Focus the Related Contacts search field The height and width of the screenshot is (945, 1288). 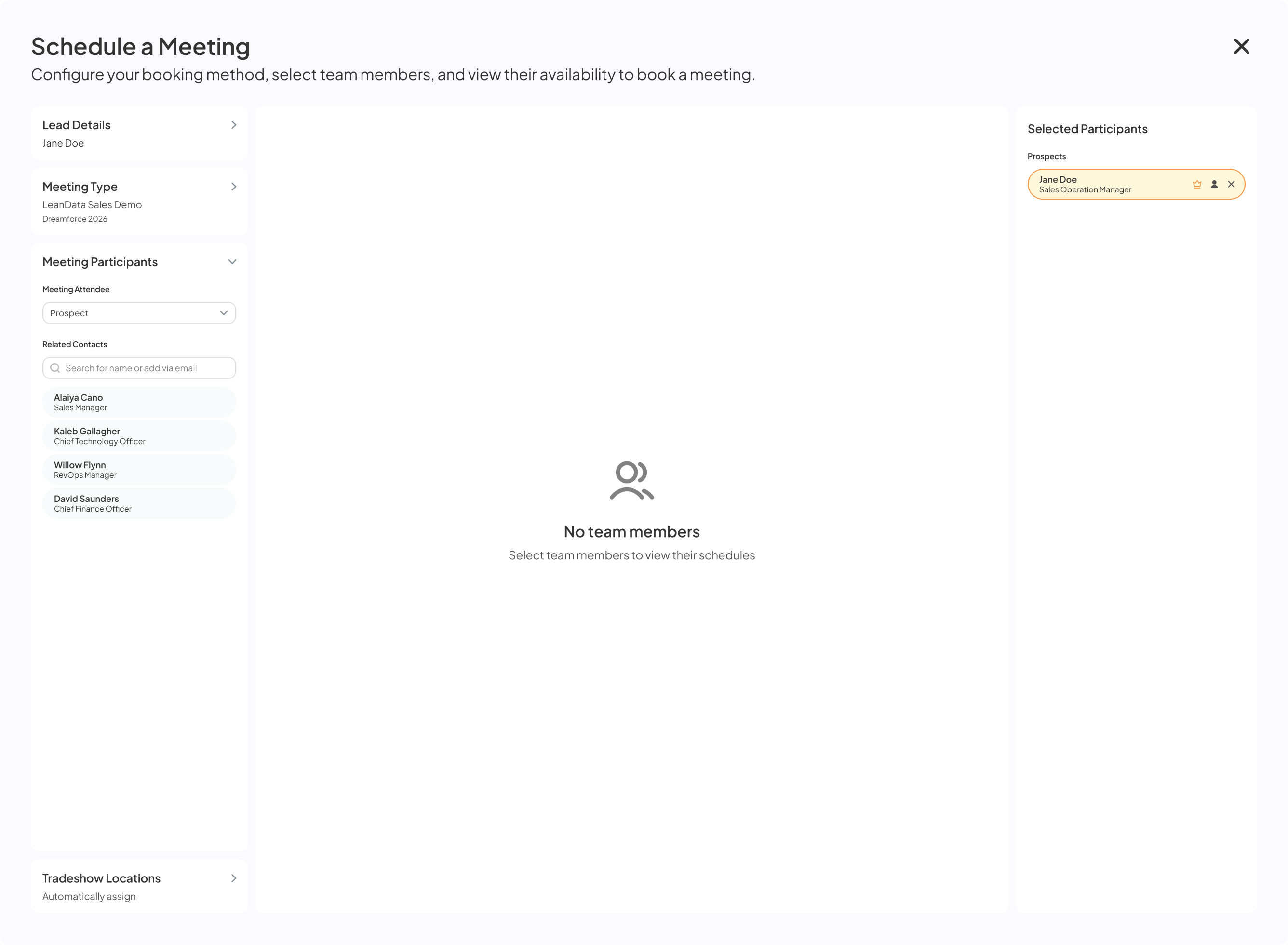139,368
